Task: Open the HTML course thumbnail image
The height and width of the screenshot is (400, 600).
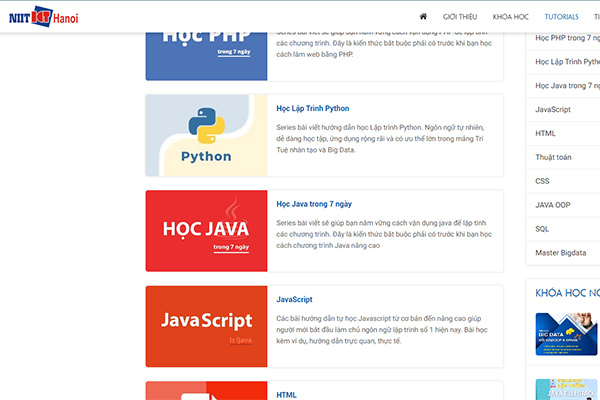Action: point(206,390)
